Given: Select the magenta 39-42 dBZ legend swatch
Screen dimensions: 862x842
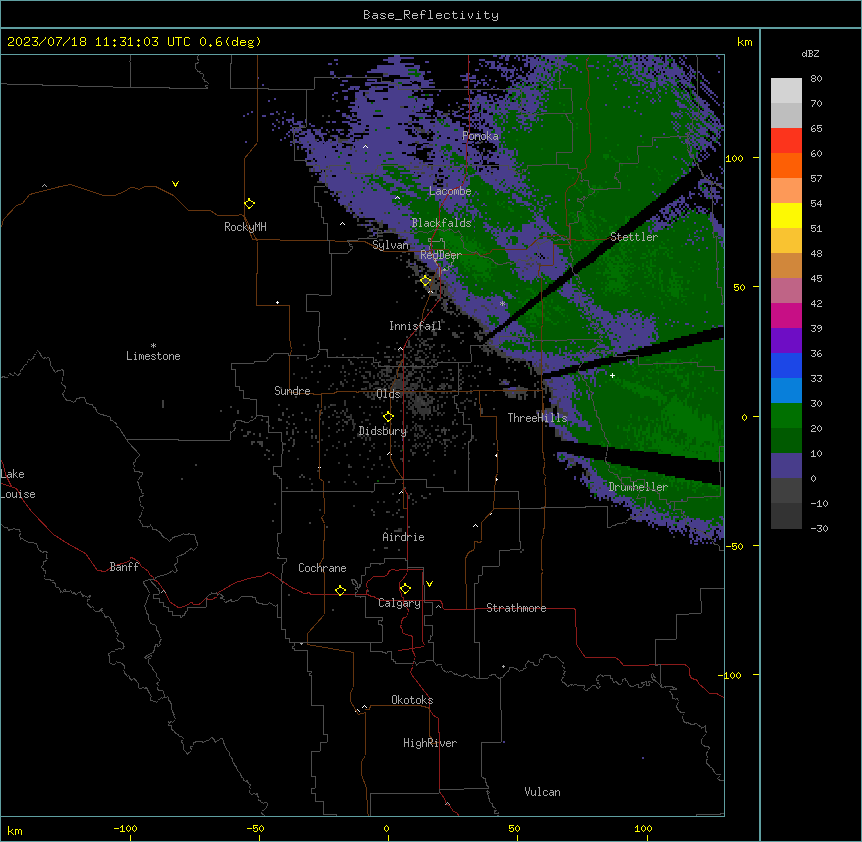Looking at the screenshot, I should click(x=786, y=315).
